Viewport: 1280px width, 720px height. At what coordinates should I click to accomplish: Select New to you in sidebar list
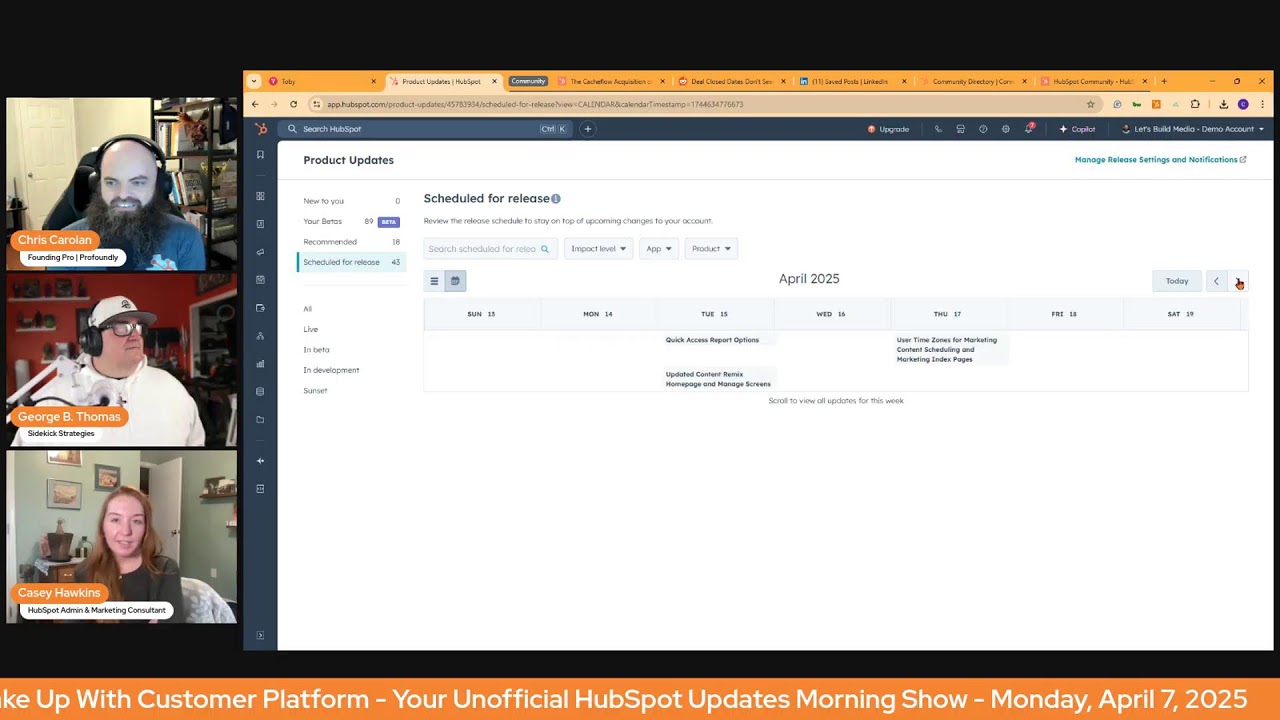[x=351, y=201]
